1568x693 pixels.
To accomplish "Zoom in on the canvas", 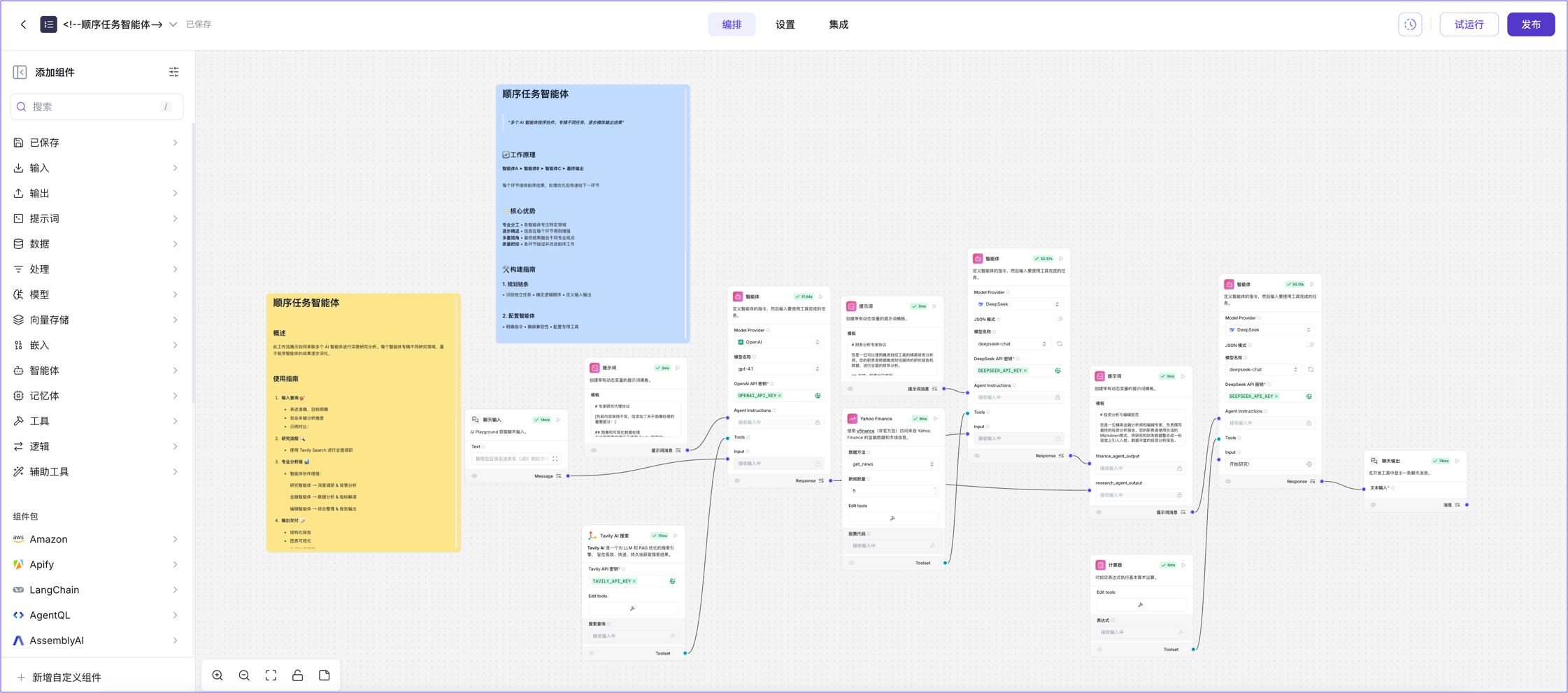I will coord(218,676).
